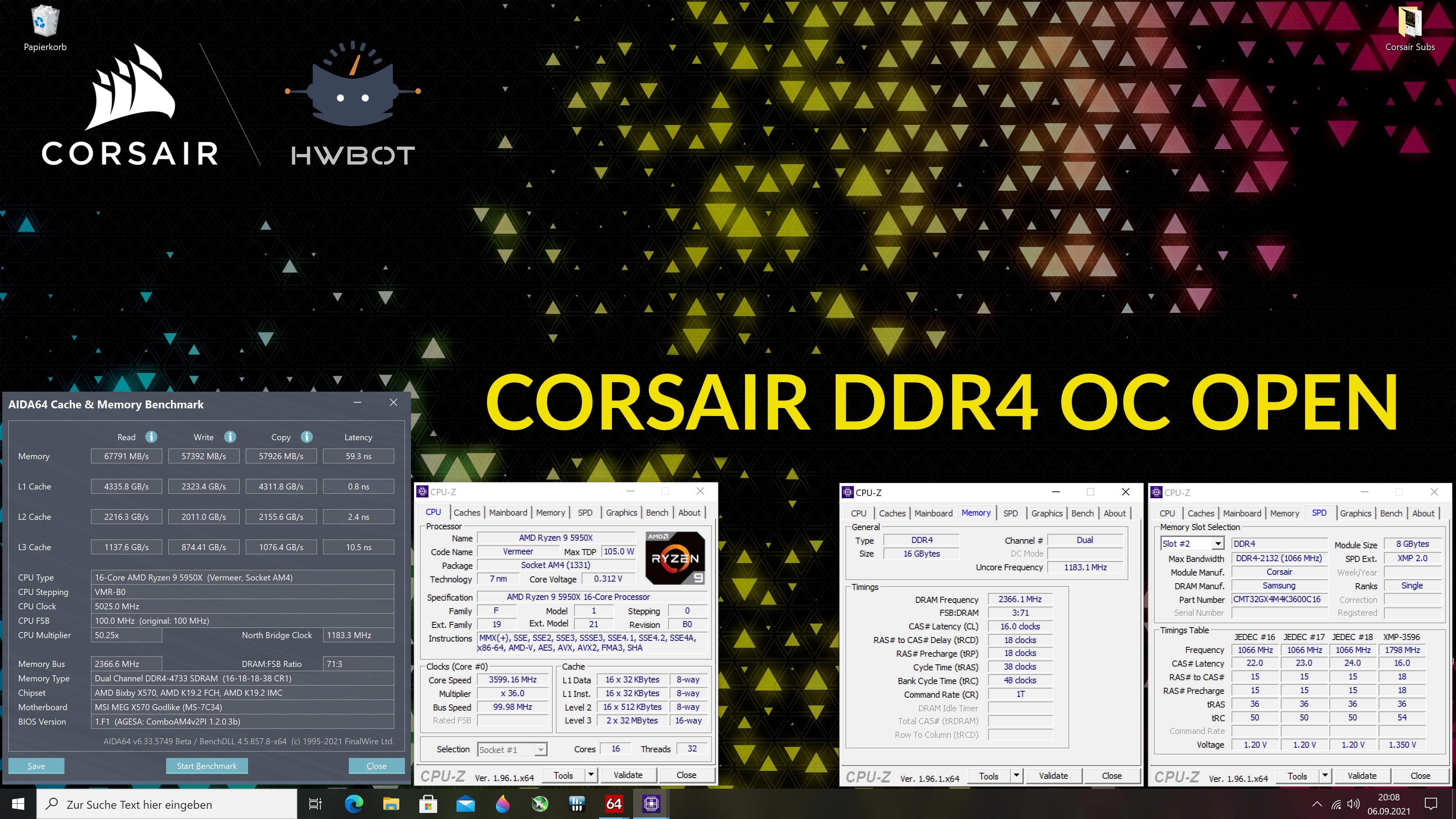Image resolution: width=1456 pixels, height=819 pixels.
Task: Open File Explorer from the taskbar
Action: [391, 804]
